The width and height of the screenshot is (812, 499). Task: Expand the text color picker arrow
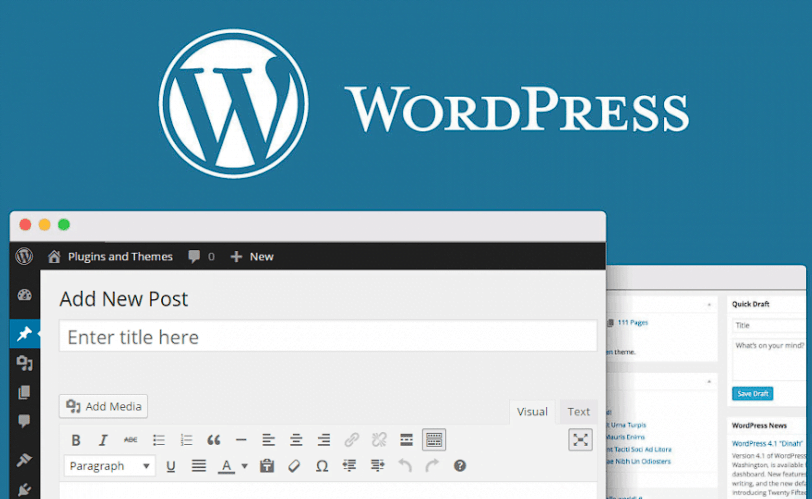tap(244, 466)
